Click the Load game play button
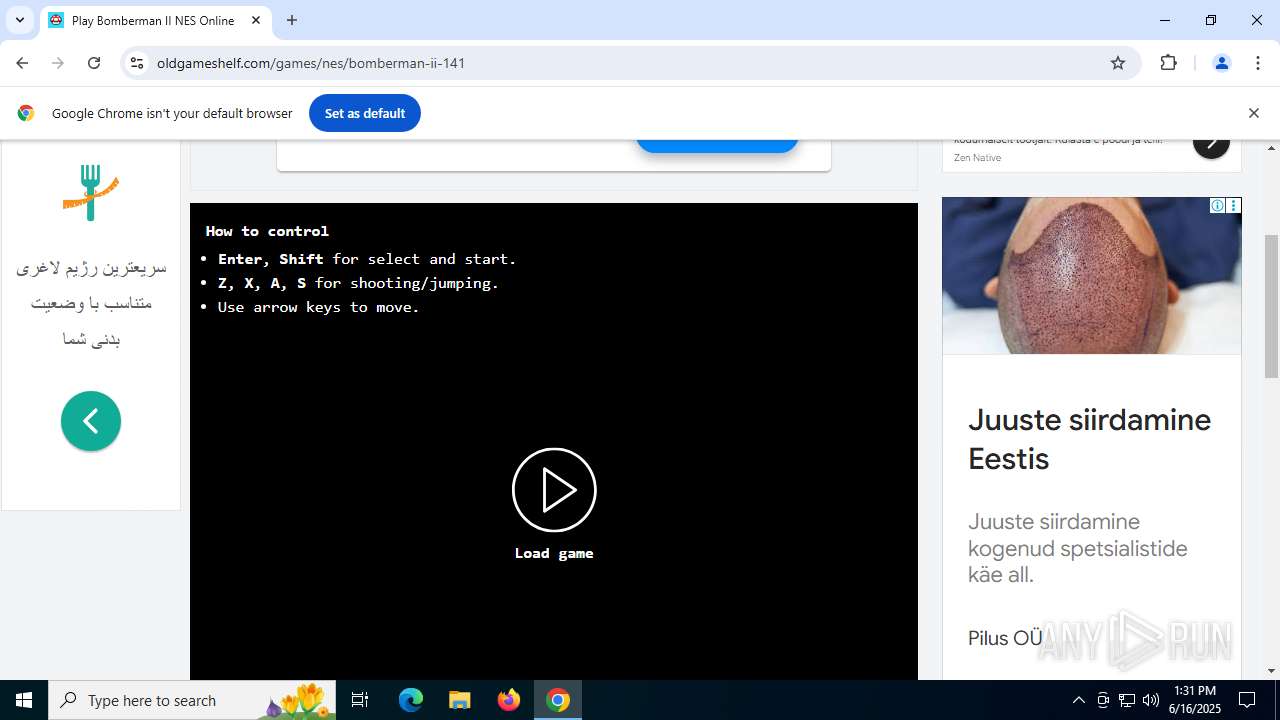This screenshot has width=1280, height=720. point(554,490)
